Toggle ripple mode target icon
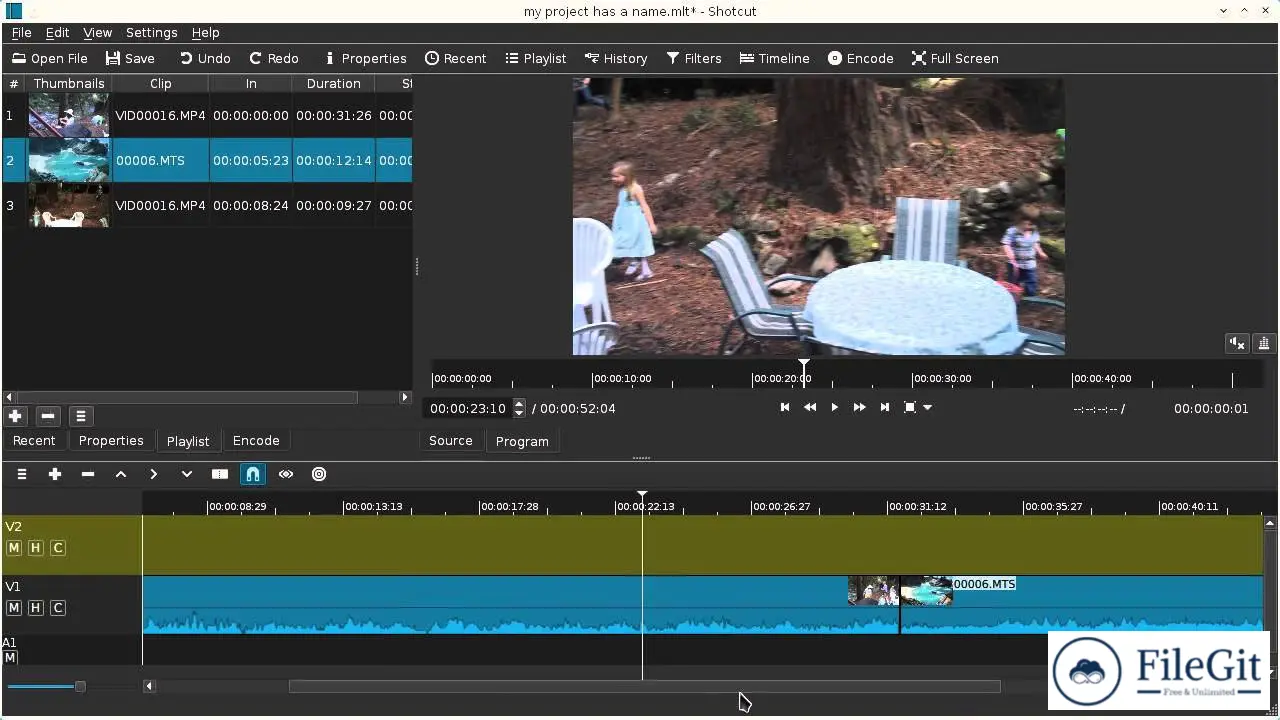Image resolution: width=1280 pixels, height=720 pixels. 319,474
